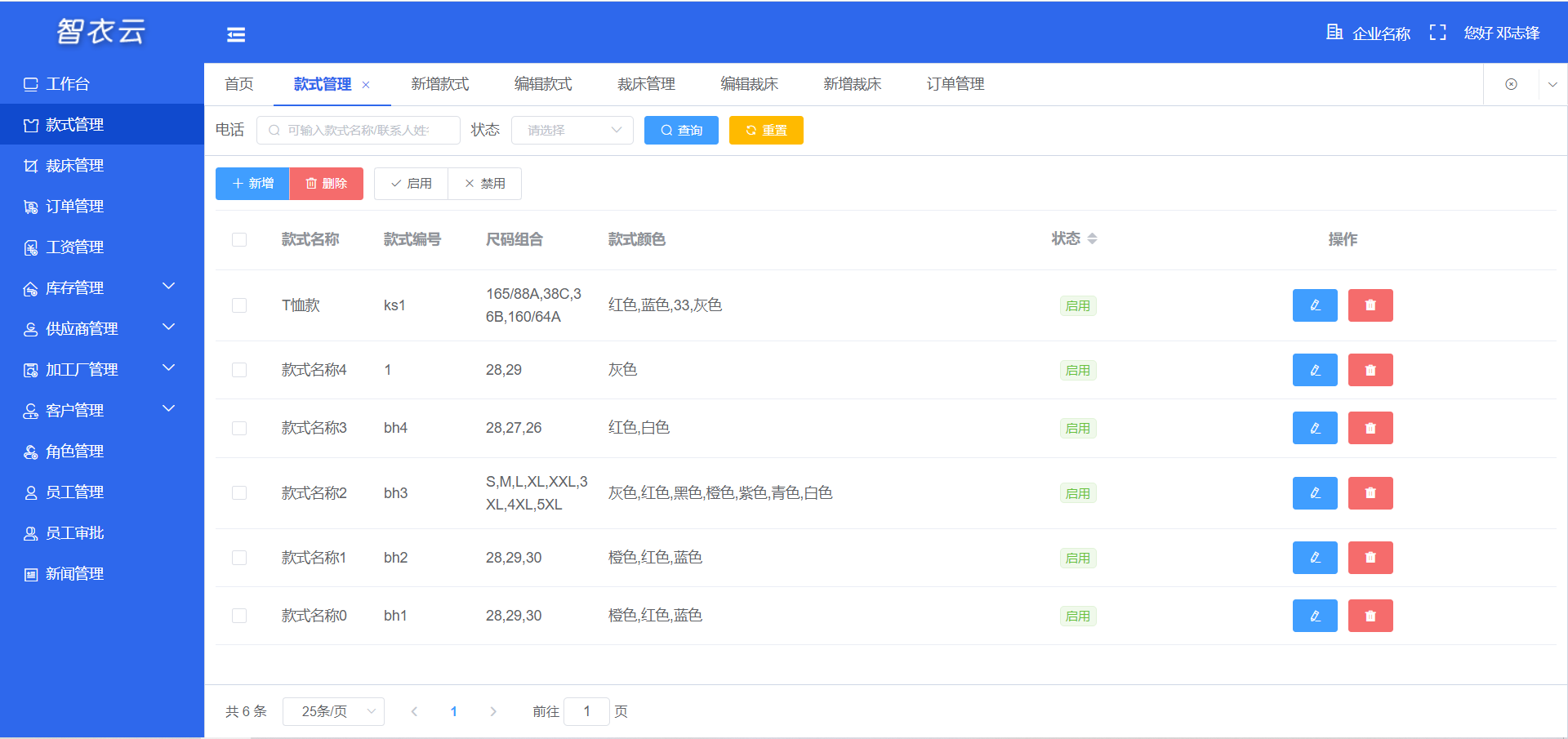
Task: Open 工作台 in the sidebar
Action: point(102,83)
